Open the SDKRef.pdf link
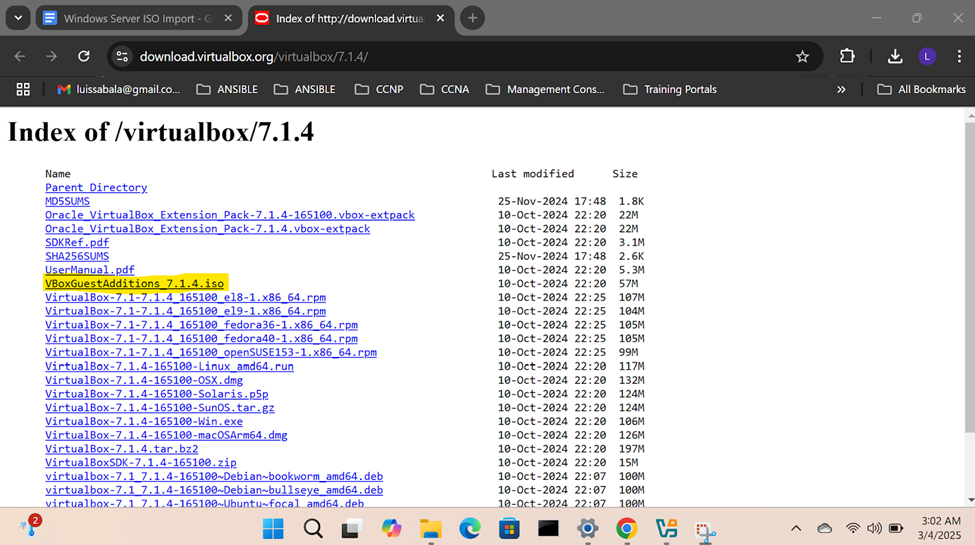975x545 pixels. 76,242
